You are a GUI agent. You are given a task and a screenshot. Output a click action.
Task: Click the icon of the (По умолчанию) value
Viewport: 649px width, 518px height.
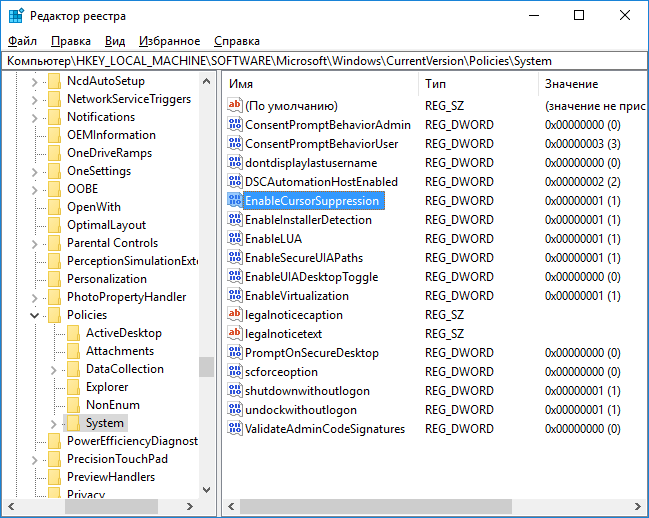pyautogui.click(x=235, y=105)
